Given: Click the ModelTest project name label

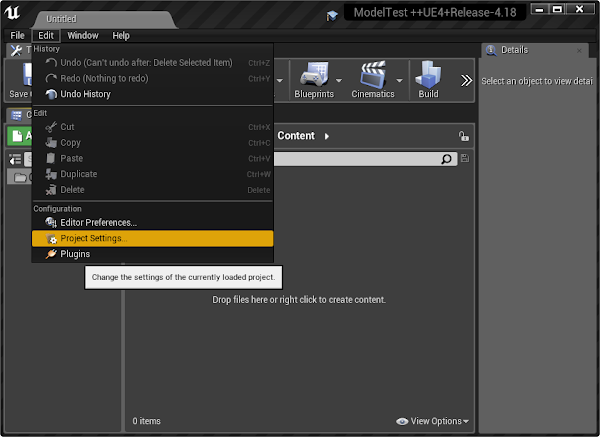Looking at the screenshot, I should coord(435,12).
